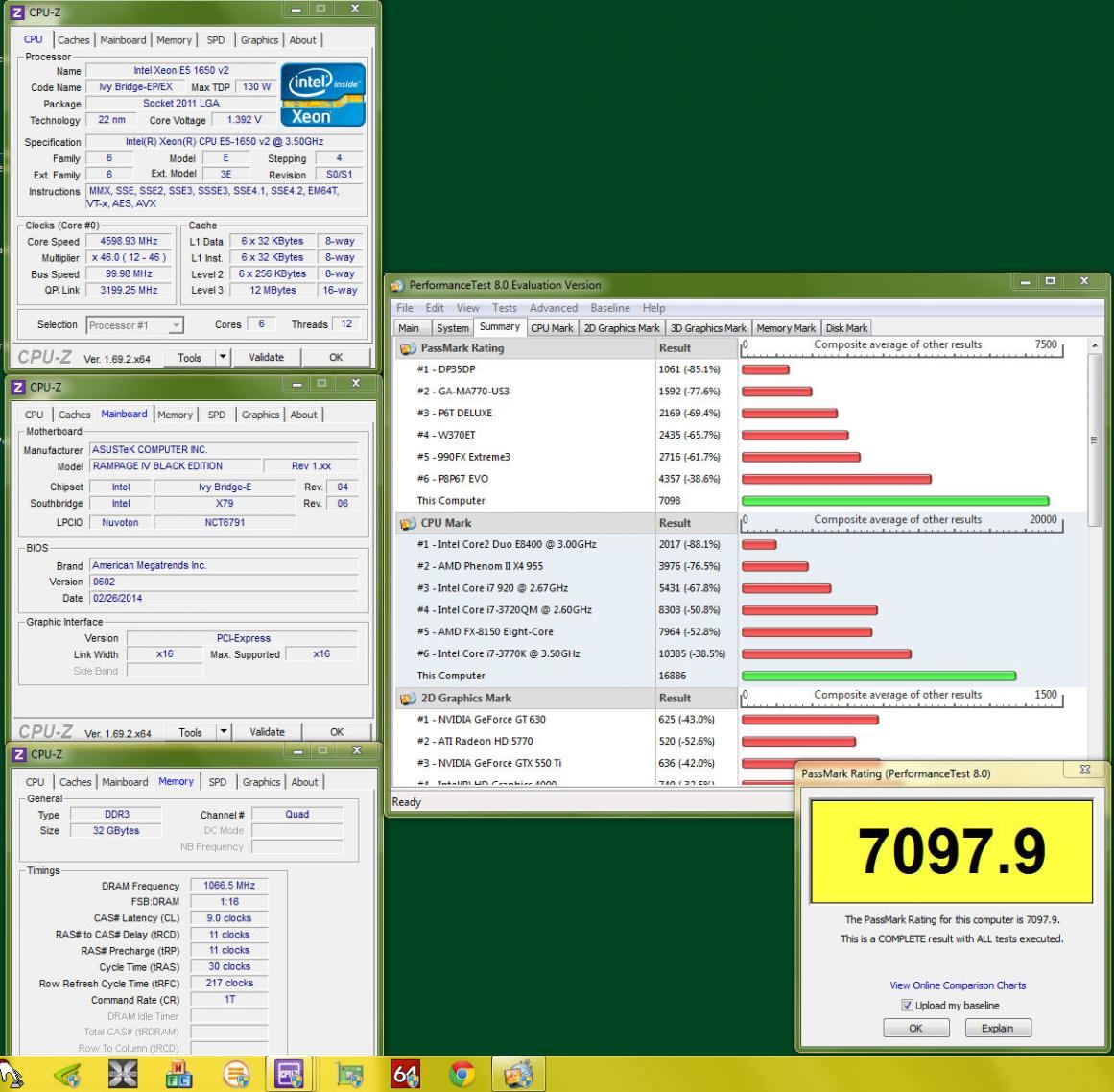
Task: Click the green This Computer bar under PassMark Rating
Action: [x=895, y=501]
